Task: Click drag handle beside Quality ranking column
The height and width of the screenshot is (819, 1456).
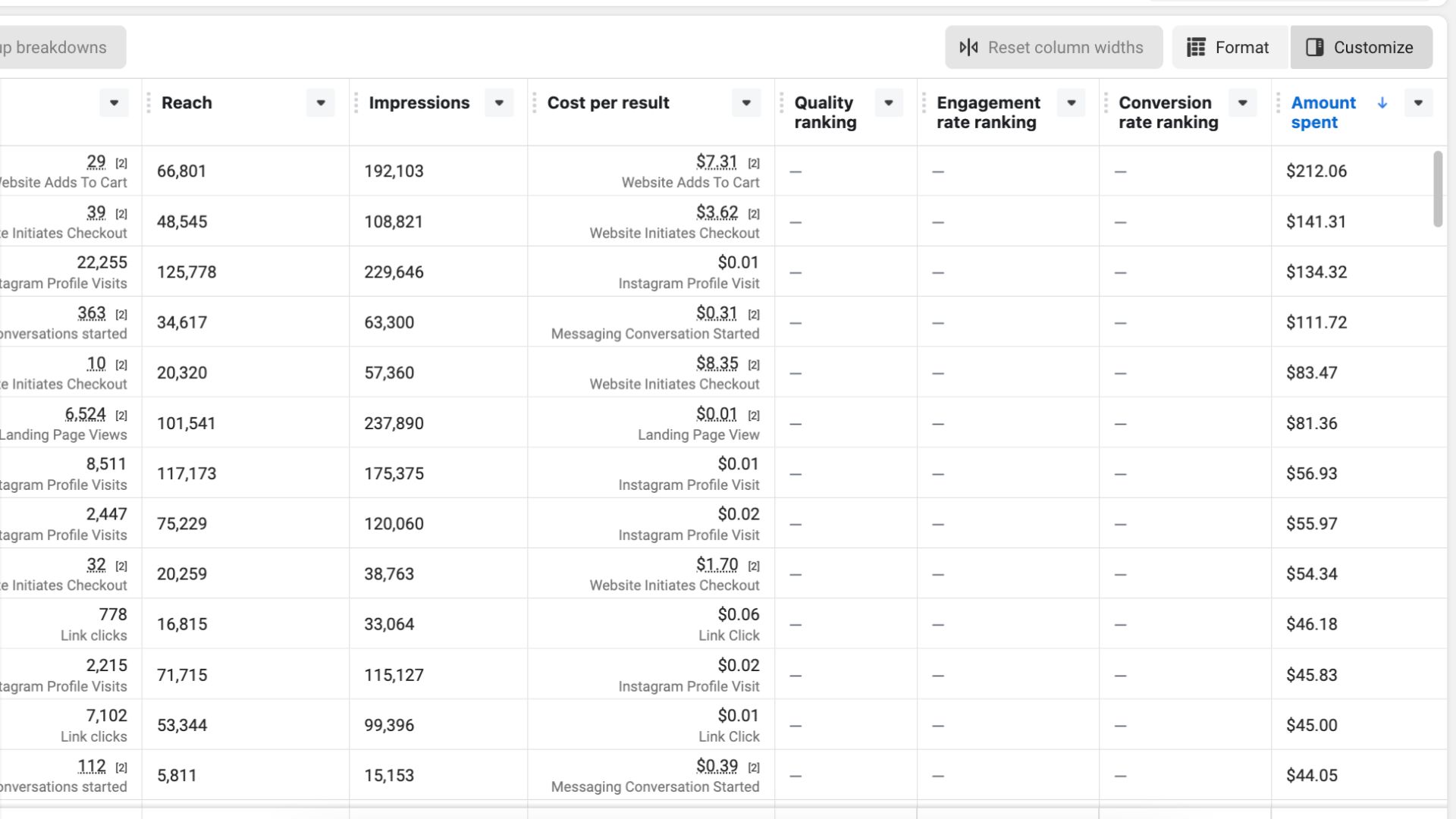Action: (x=781, y=103)
